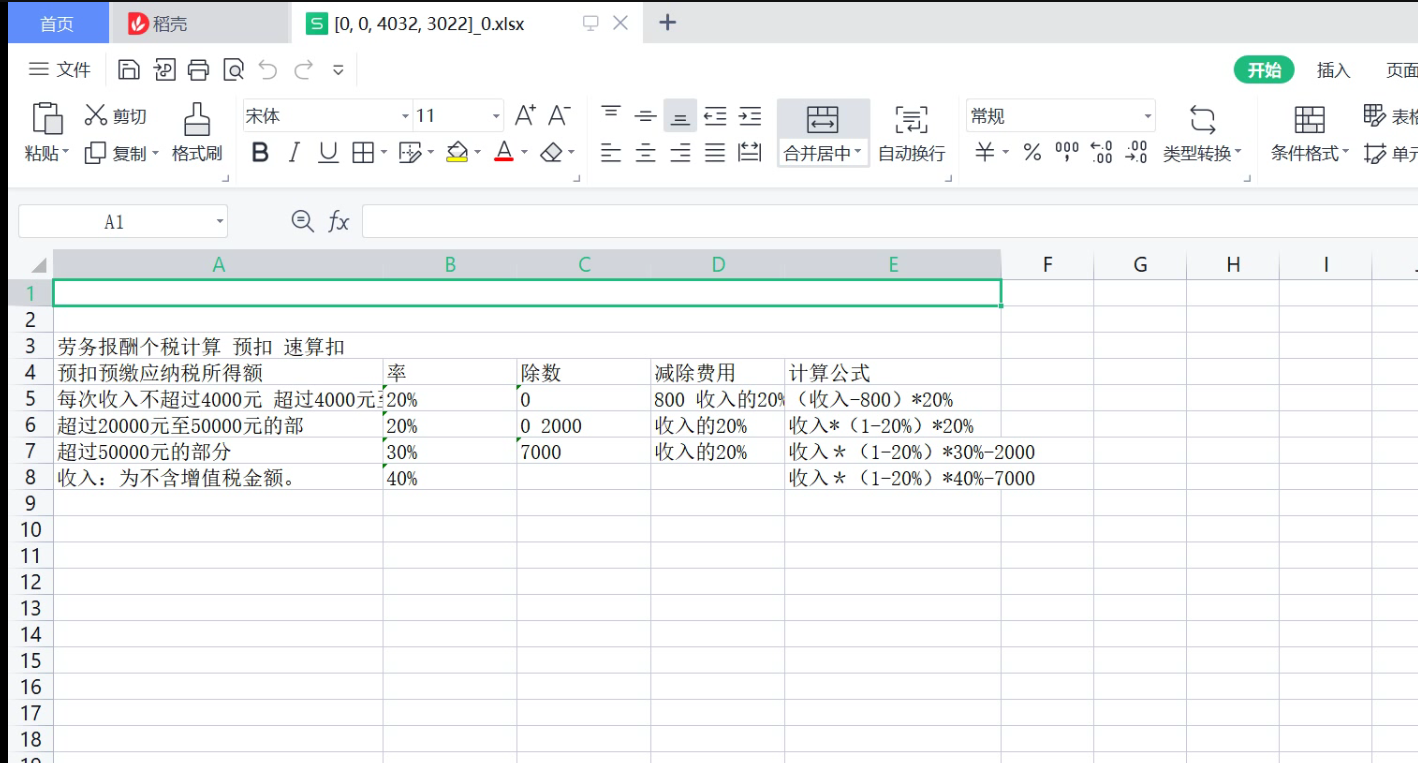The image size is (1418, 763).
Task: Open the 常规 number format dropdown
Action: [x=1148, y=116]
